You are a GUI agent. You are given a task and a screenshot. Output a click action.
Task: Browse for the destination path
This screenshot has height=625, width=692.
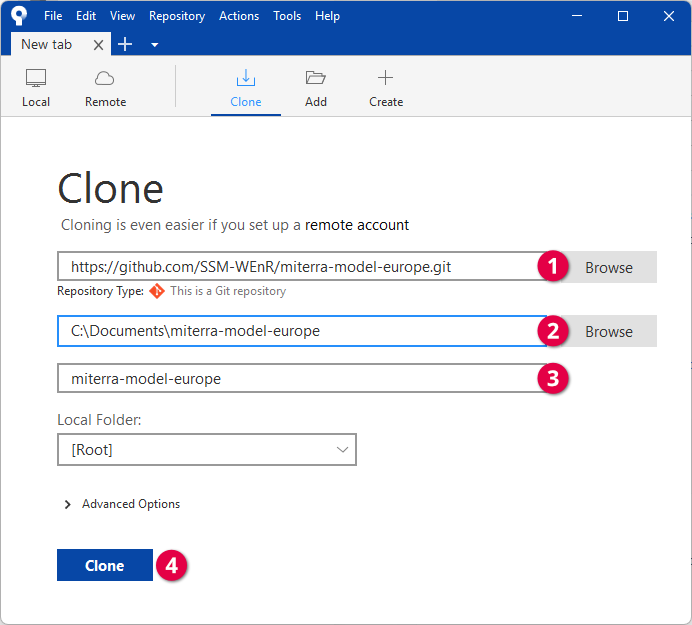point(609,331)
